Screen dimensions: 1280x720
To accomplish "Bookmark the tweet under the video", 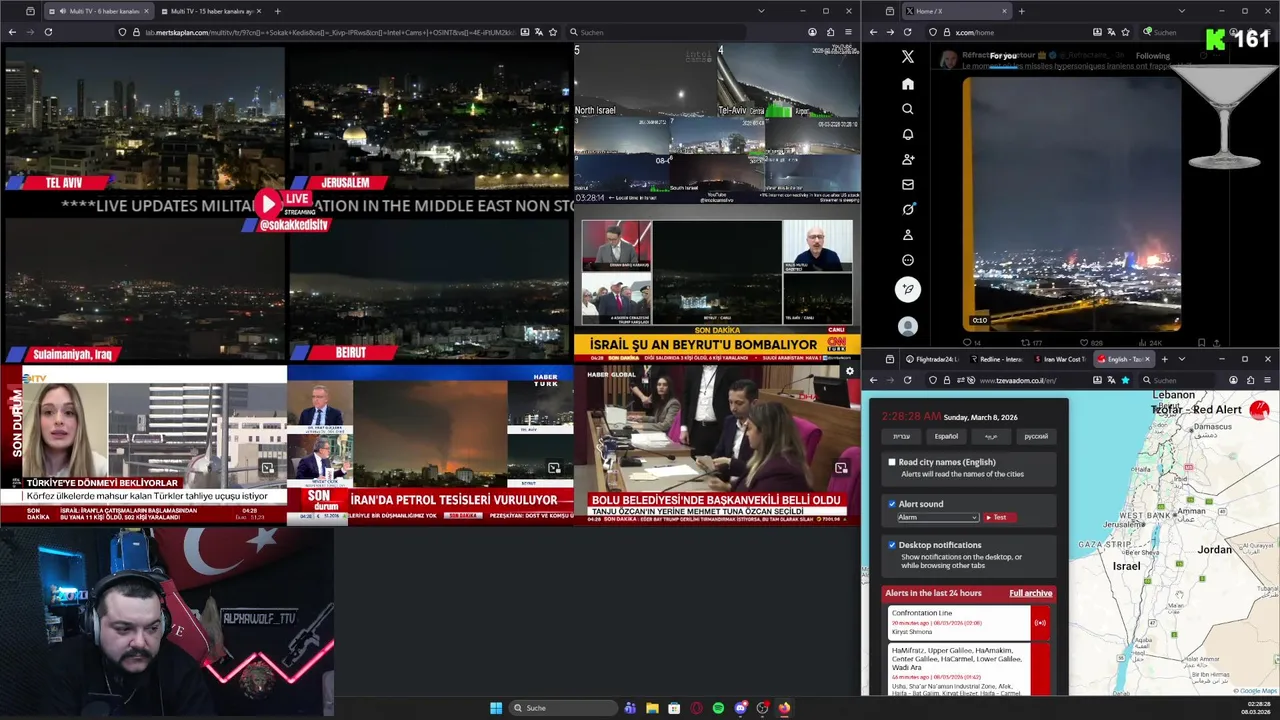I will [1201, 343].
